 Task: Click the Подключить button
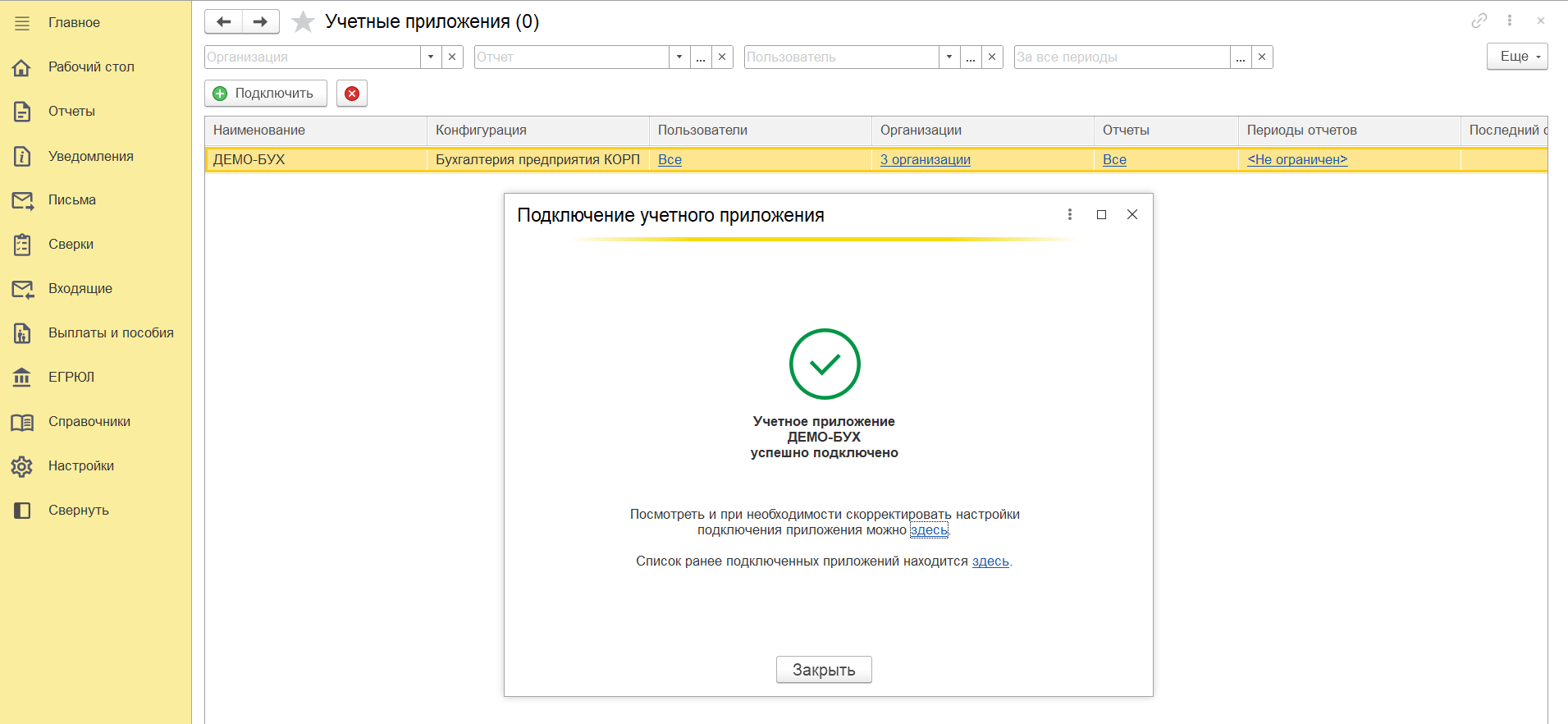[x=266, y=94]
